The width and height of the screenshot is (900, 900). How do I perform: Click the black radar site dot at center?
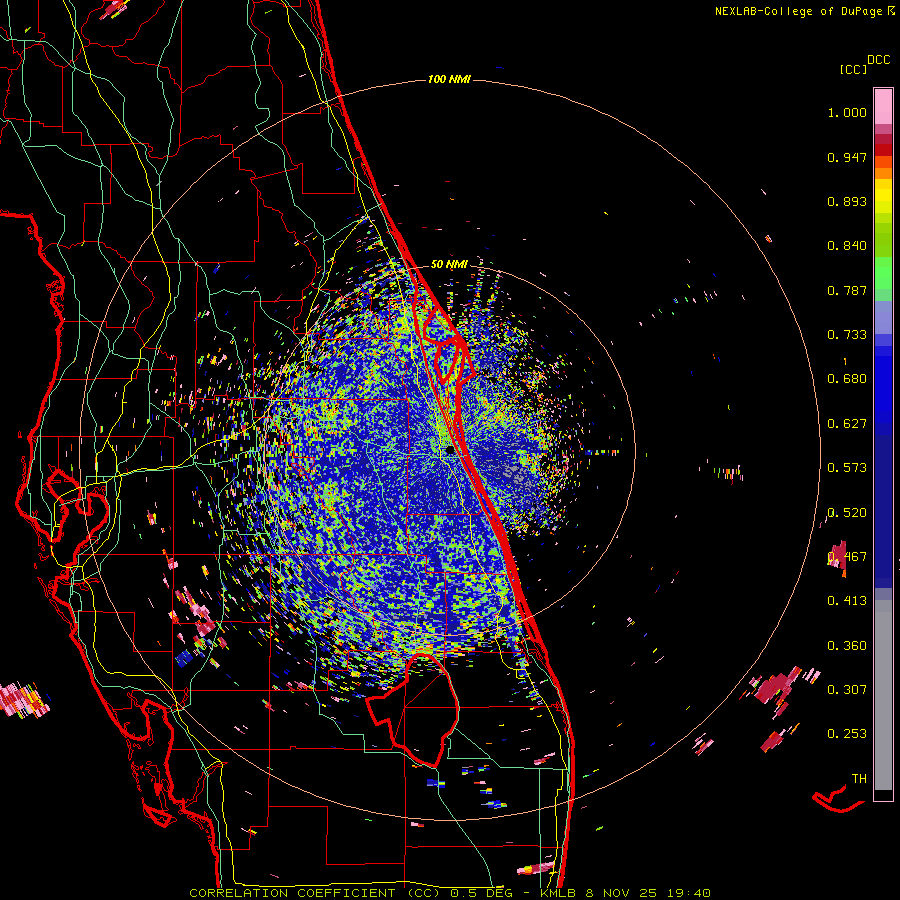click(x=450, y=451)
